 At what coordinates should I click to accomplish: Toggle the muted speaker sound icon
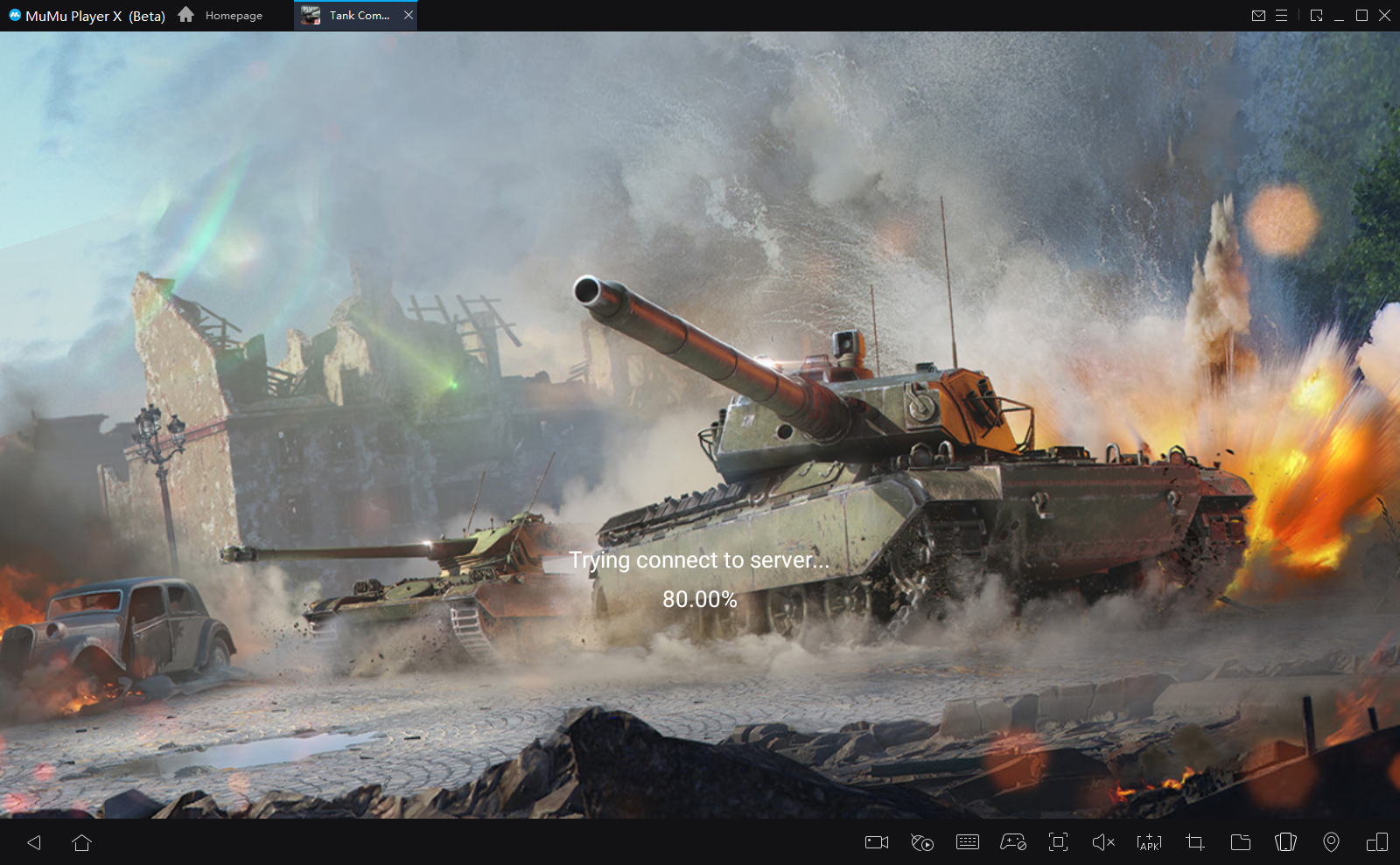point(1103,842)
